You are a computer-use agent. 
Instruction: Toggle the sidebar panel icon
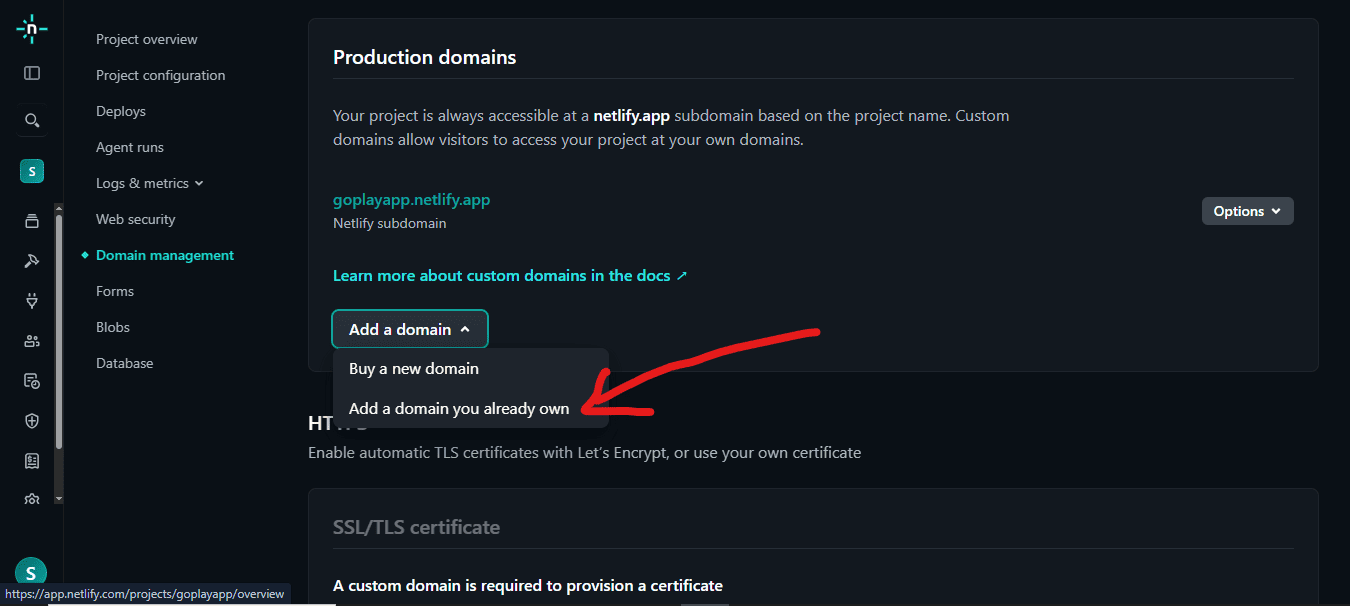(x=32, y=73)
